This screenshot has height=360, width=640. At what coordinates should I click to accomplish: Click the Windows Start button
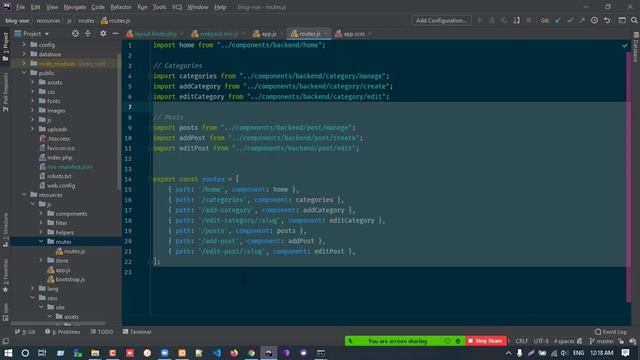coord(8,353)
